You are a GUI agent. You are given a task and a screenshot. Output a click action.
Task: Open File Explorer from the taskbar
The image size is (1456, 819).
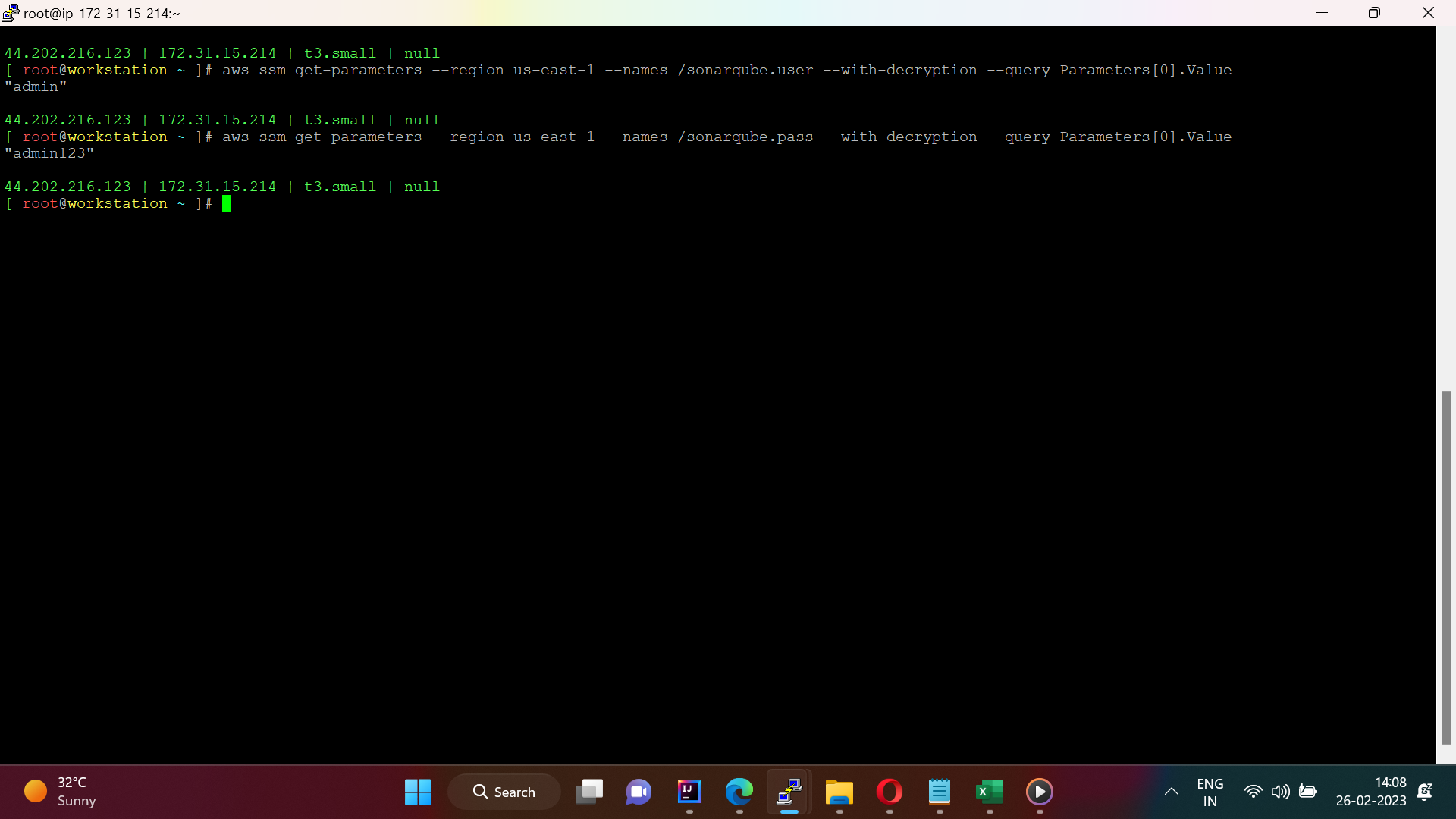click(839, 792)
